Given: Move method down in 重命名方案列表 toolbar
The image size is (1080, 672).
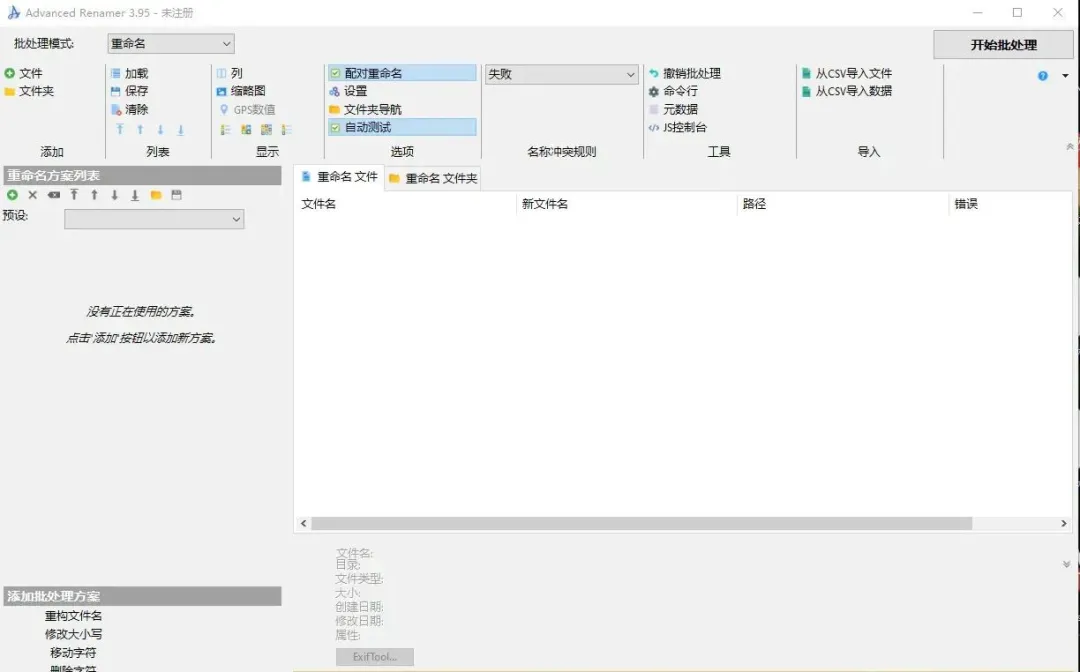Looking at the screenshot, I should (x=115, y=196).
